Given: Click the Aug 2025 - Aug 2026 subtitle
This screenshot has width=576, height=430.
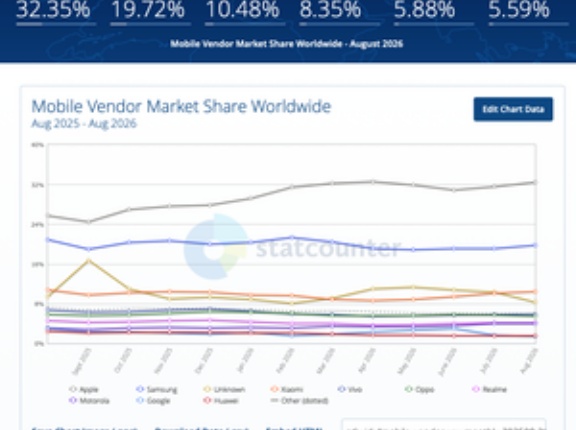Looking at the screenshot, I should click(84, 123).
